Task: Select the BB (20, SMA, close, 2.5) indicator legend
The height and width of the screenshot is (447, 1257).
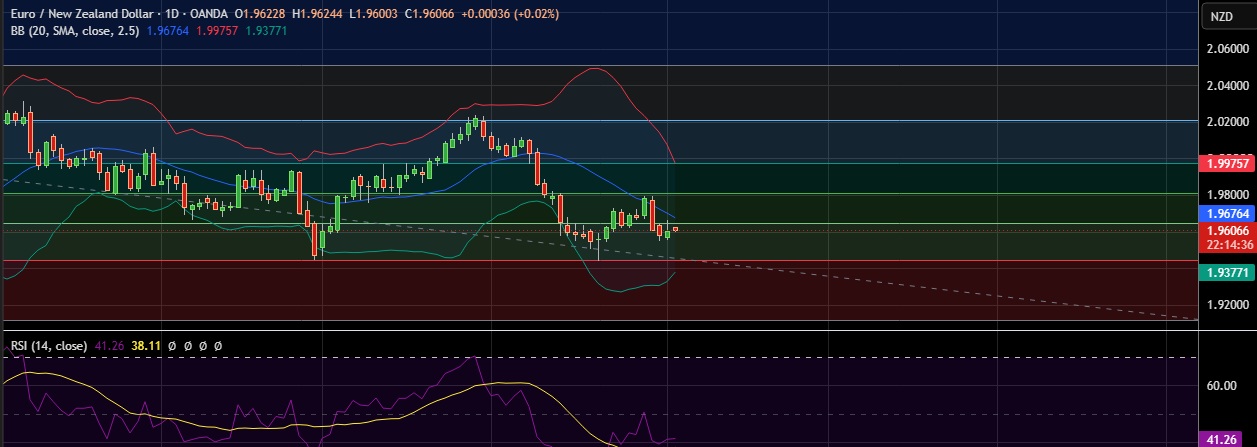Action: (74, 31)
